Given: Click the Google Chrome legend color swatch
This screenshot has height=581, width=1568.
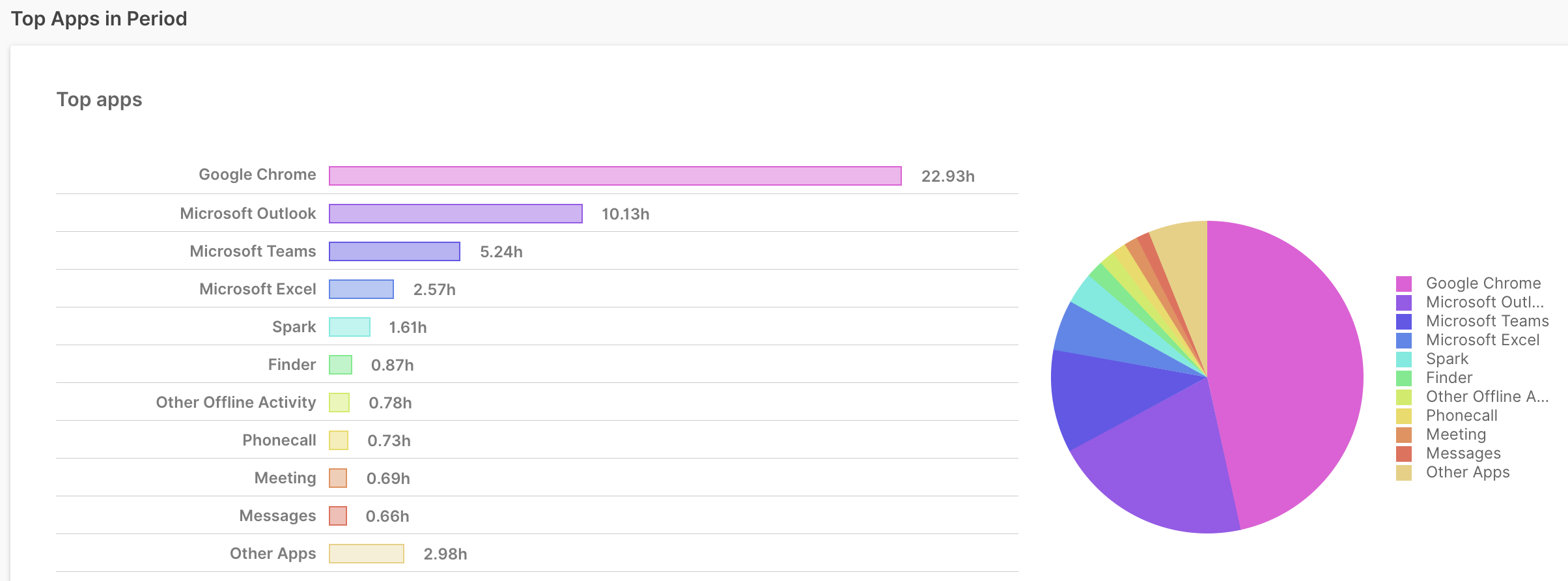Looking at the screenshot, I should coord(1404,283).
